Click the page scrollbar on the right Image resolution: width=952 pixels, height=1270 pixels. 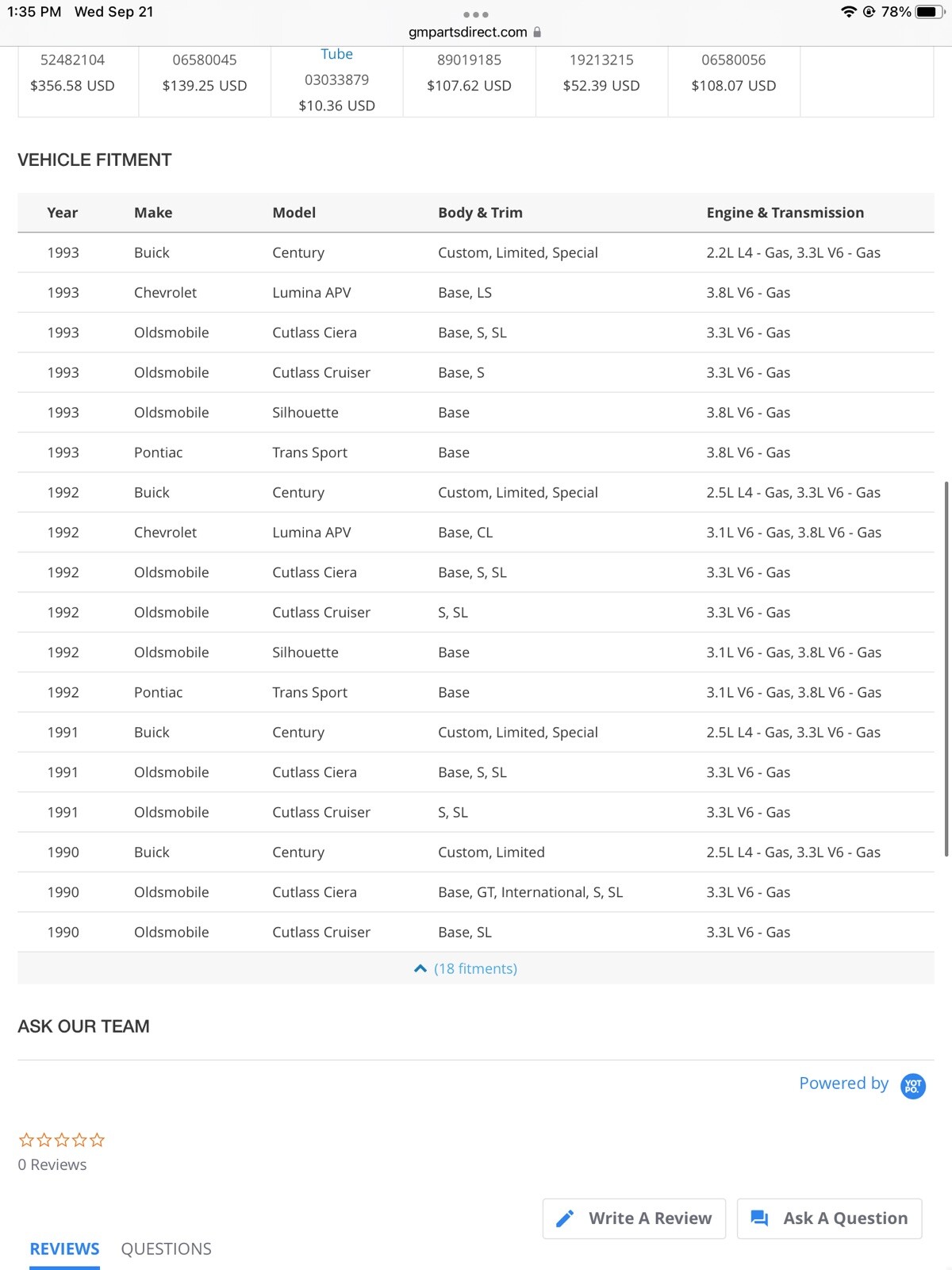pyautogui.click(x=946, y=667)
